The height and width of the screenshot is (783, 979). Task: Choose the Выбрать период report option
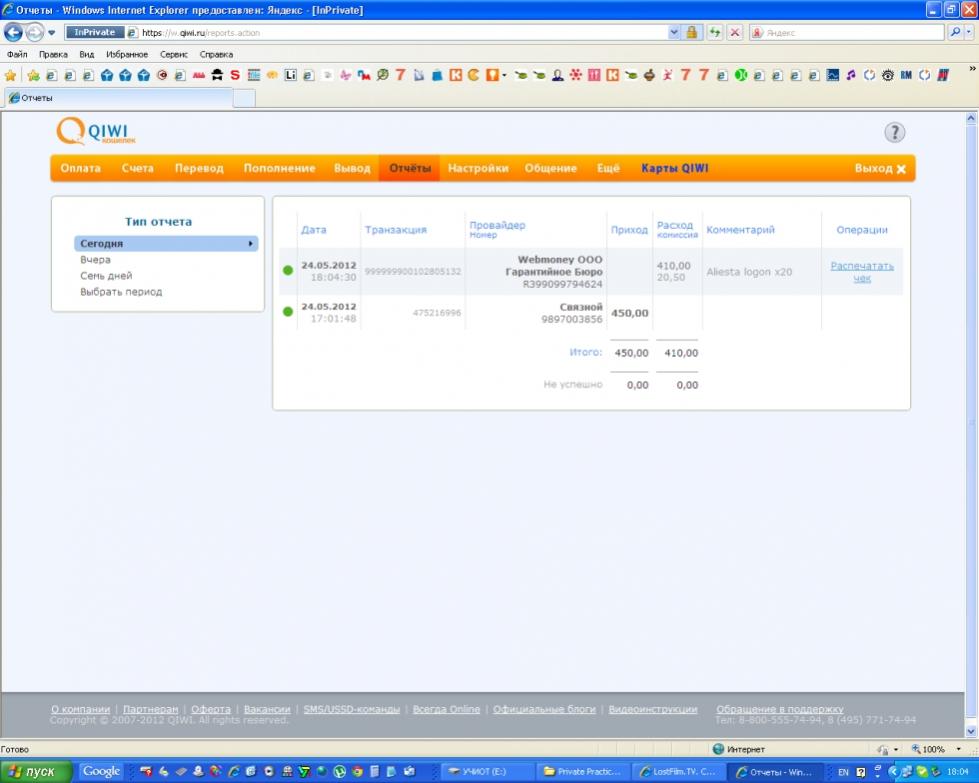pyautogui.click(x=121, y=292)
